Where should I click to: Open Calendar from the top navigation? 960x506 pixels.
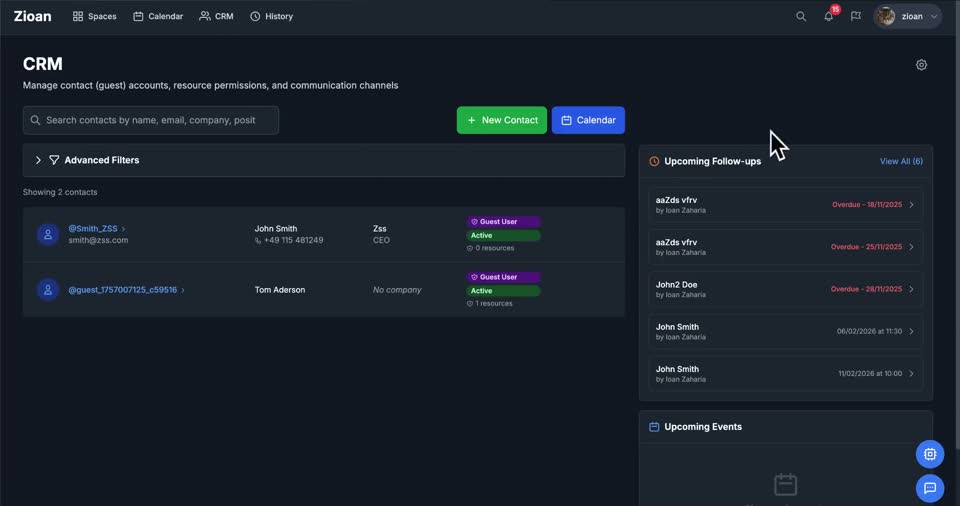point(158,17)
